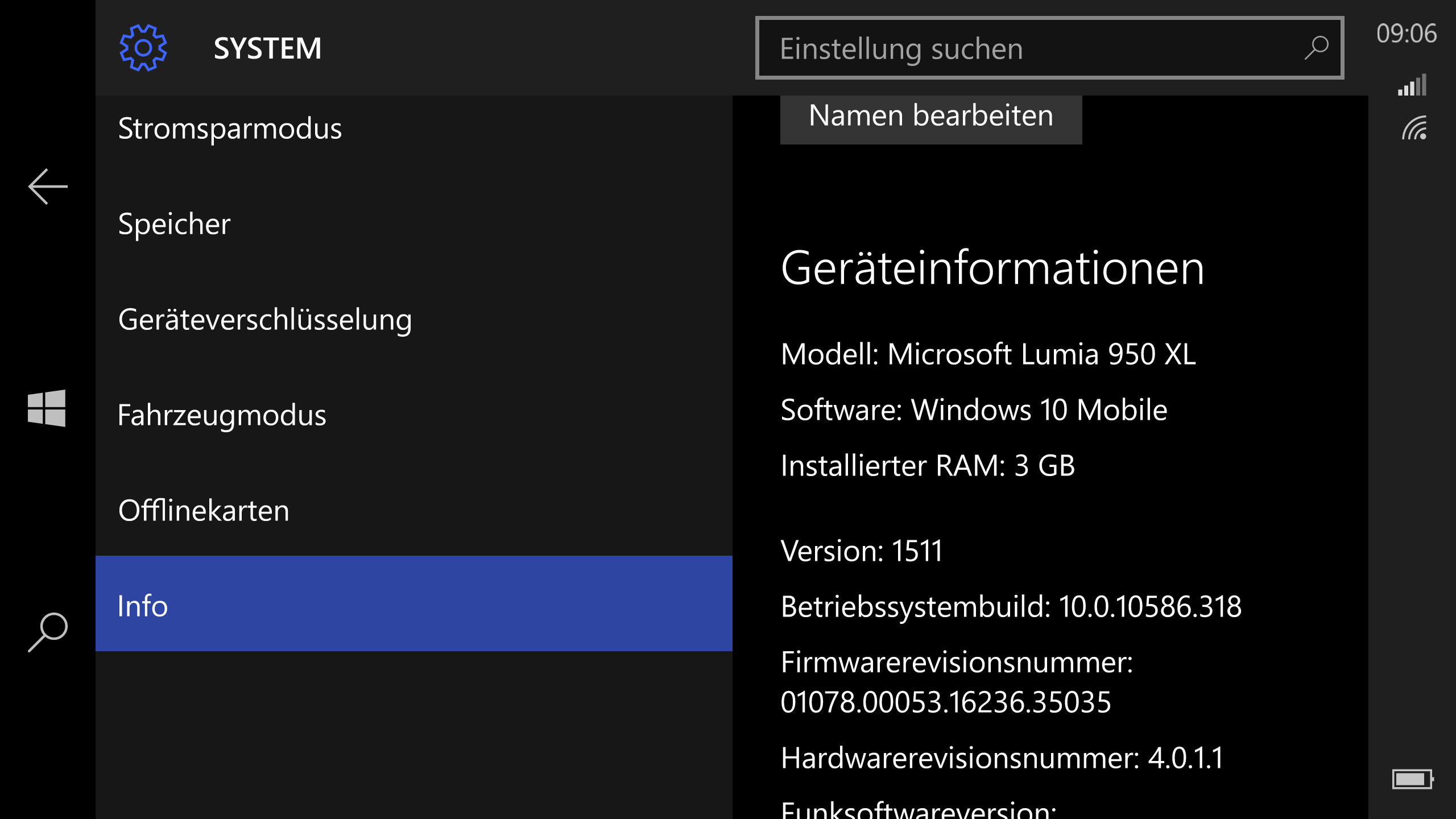Tap 'Modell: Microsoft Lumia 950 XL'
Screen dimensions: 1456x819
[x=988, y=354]
